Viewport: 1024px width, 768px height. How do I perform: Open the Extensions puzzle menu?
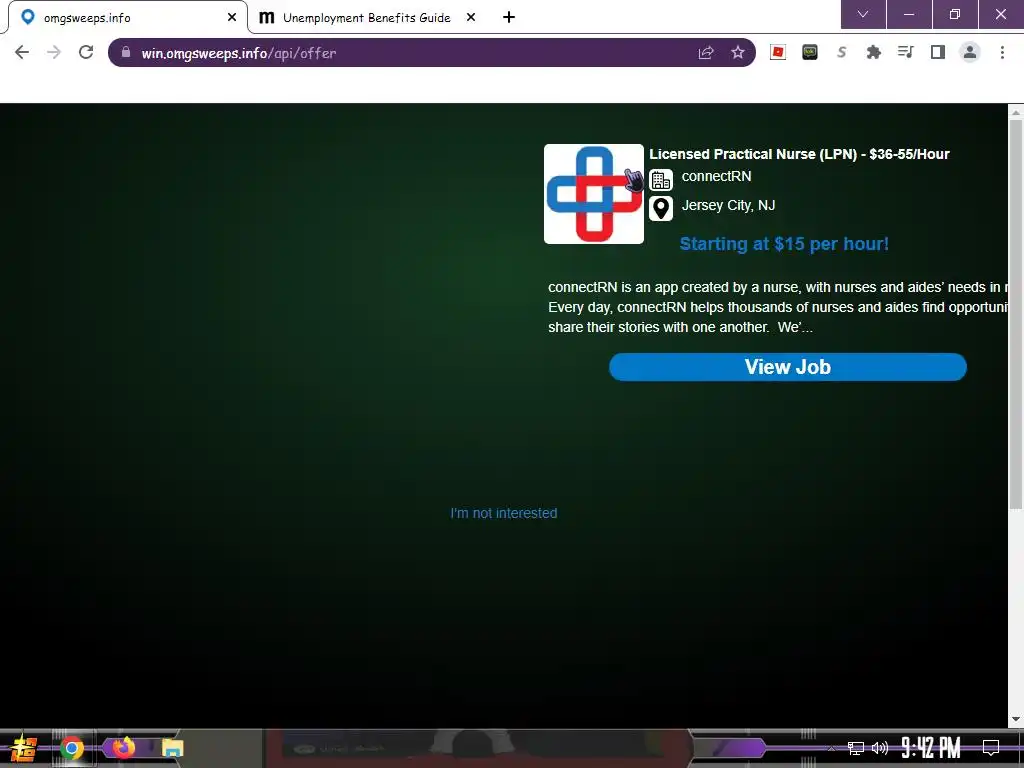pyautogui.click(x=874, y=52)
